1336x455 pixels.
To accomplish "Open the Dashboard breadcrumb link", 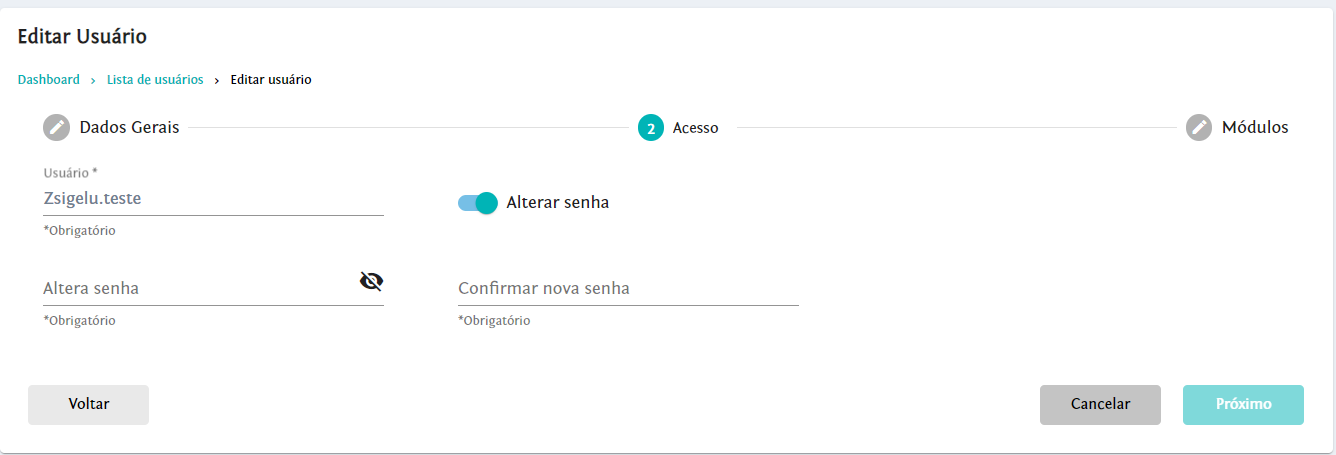I will pos(49,80).
